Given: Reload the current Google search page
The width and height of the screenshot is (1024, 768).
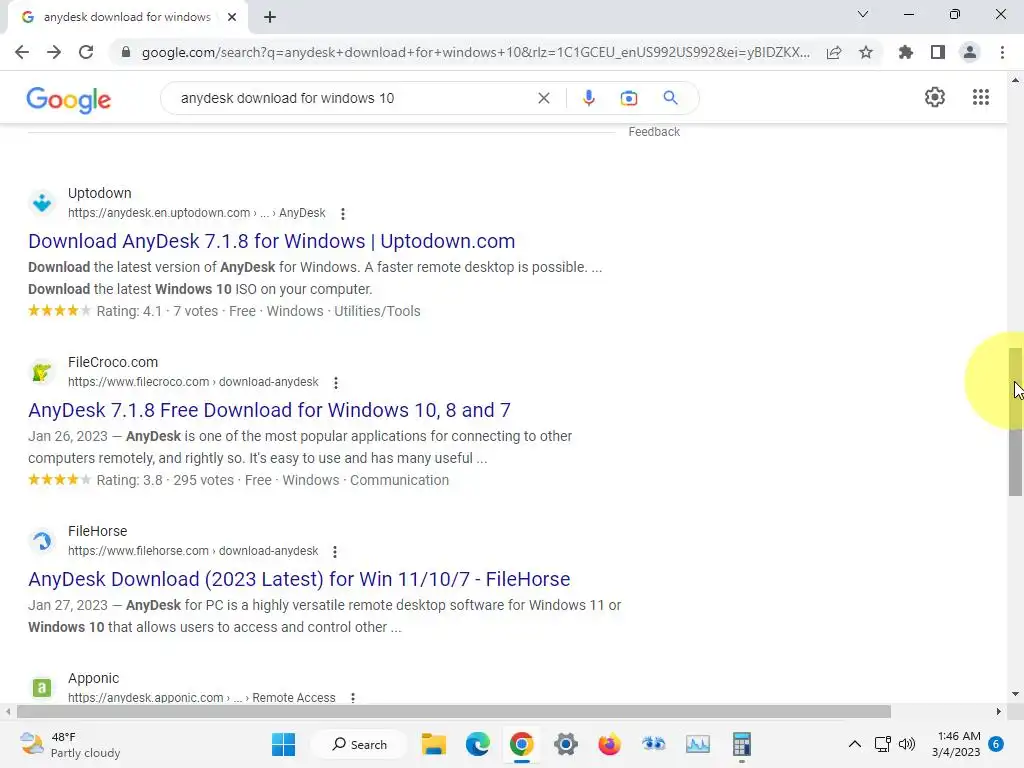Looking at the screenshot, I should (86, 52).
